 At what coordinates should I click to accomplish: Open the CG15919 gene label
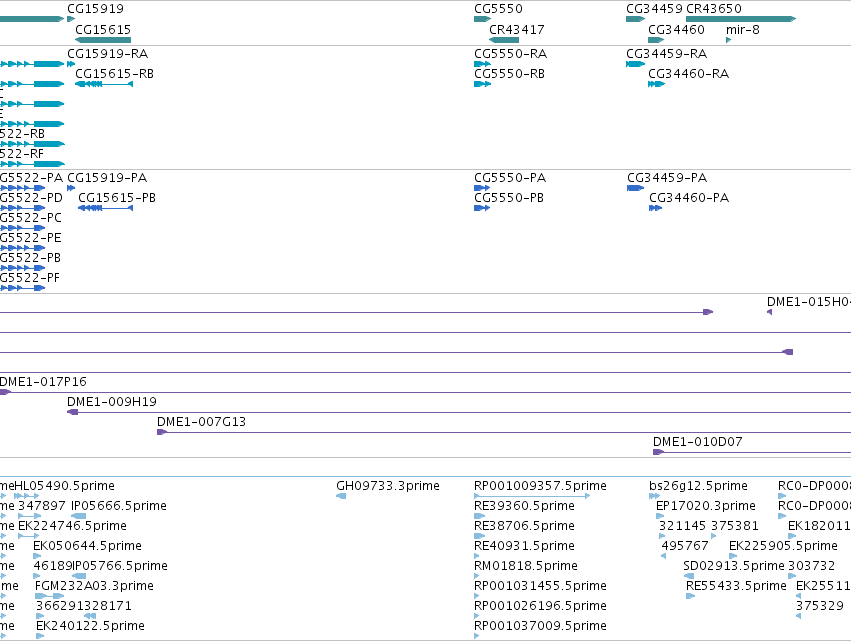click(96, 9)
